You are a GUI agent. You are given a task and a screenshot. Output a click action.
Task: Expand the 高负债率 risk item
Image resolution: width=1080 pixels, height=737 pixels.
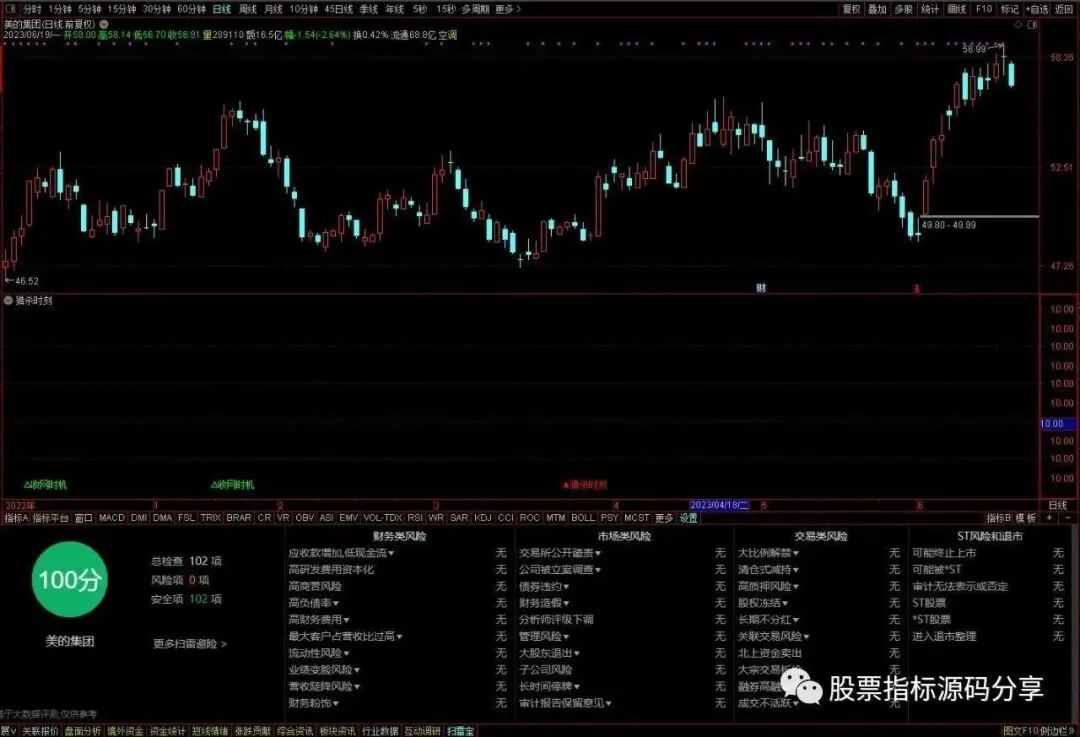point(313,603)
